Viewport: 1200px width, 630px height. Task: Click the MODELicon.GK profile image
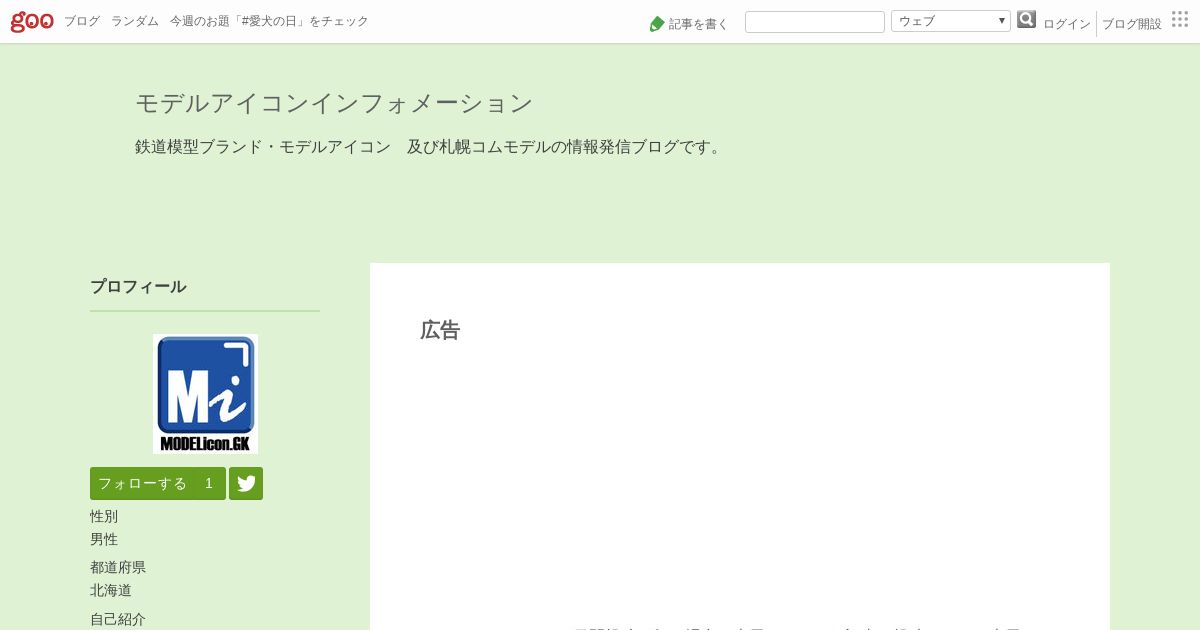[x=205, y=394]
